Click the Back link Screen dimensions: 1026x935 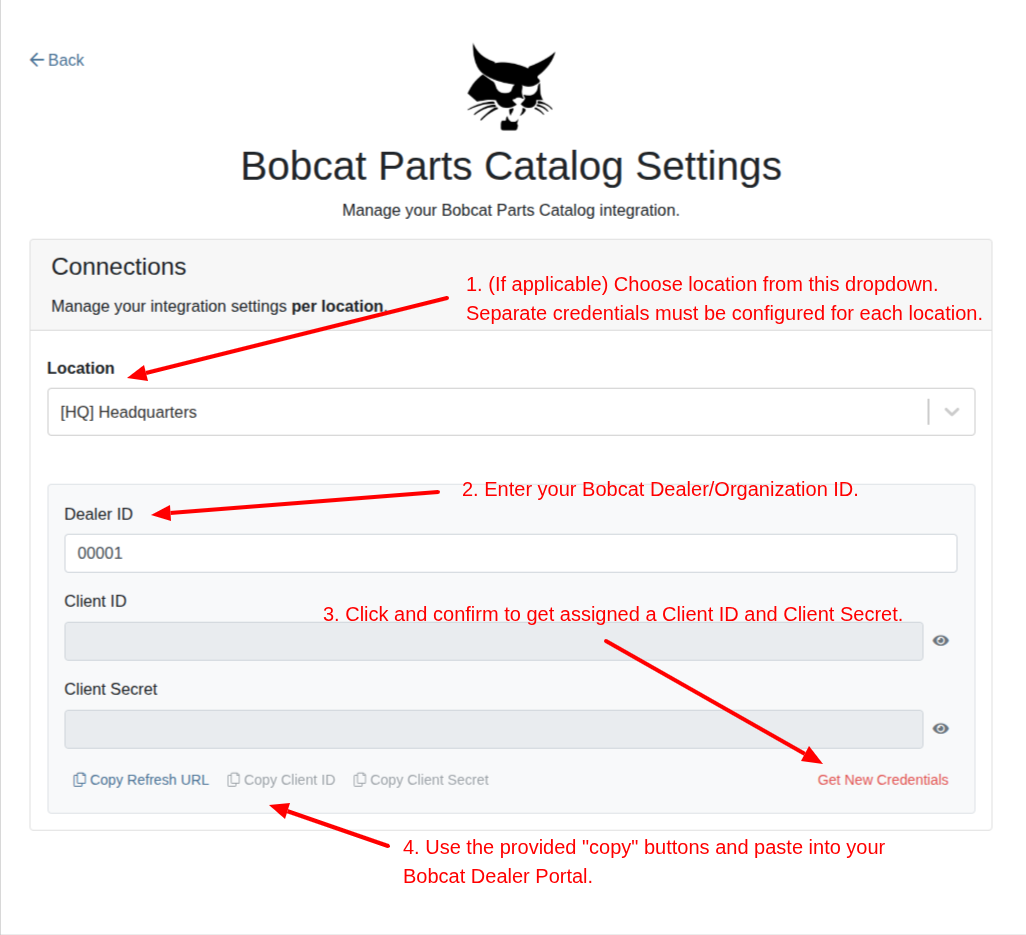click(57, 60)
